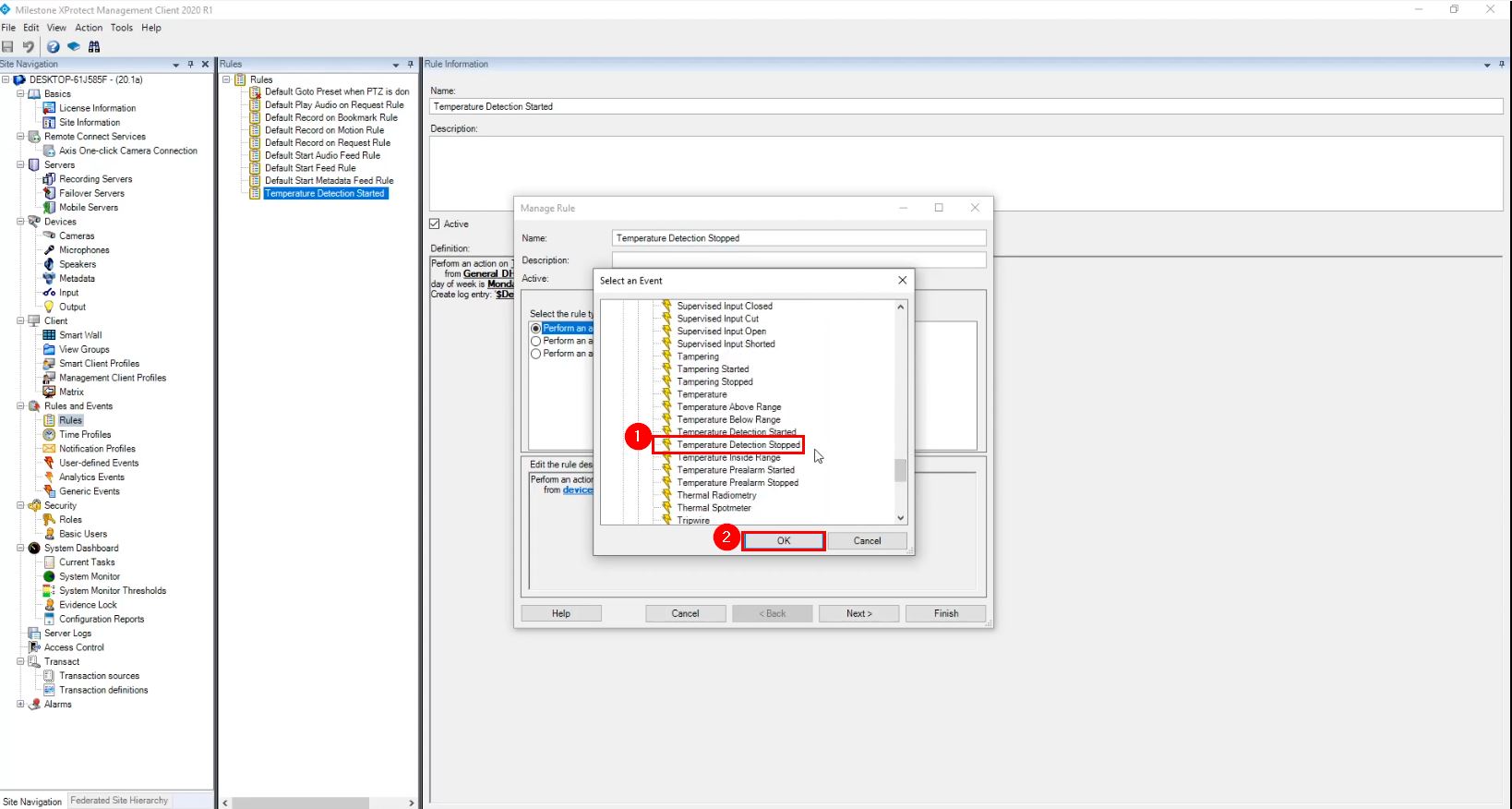Click the Name field in Manage Rule
1512x809 pixels.
click(x=798, y=238)
